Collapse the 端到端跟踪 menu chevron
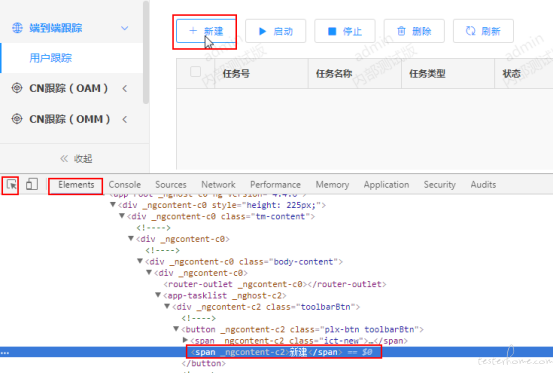Screen dimensions: 554x373 click(124, 28)
